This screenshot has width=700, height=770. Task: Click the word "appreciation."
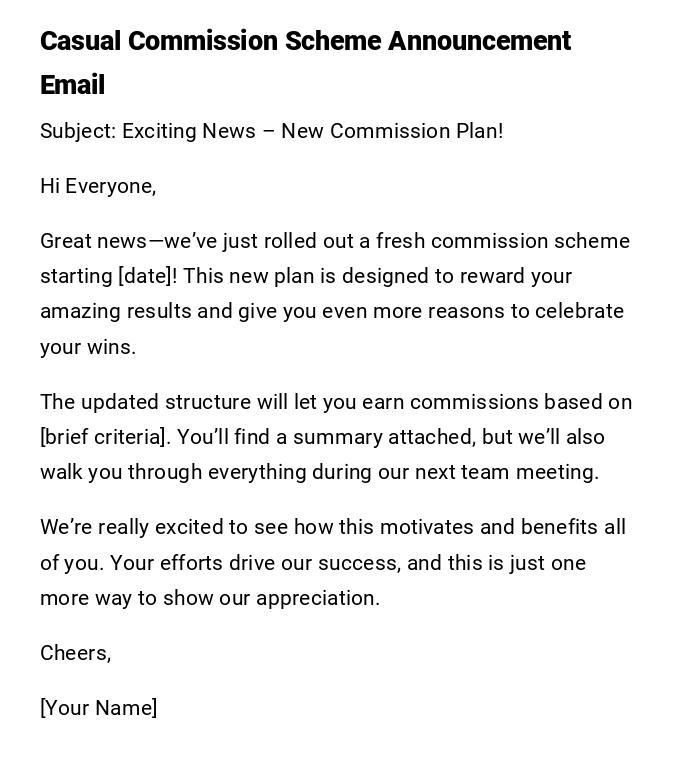(x=318, y=598)
